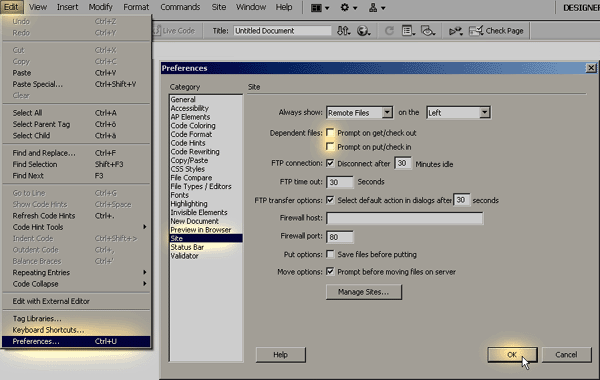Viewport: 600px width, 380px height.
Task: Choose Select All in Edit menu
Action: tap(77, 113)
